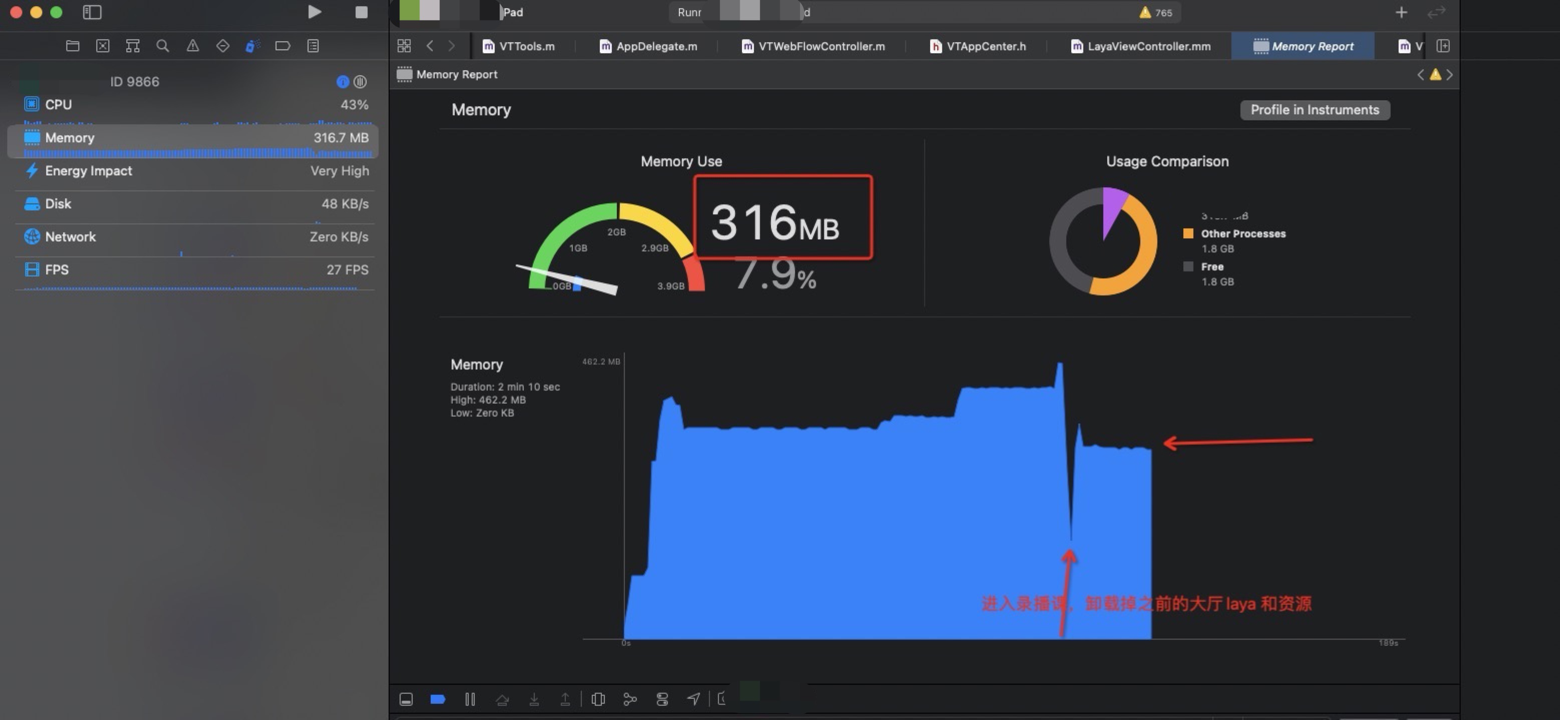Click the Simulate Location arrow icon
Screen dimensions: 1560x720
pyautogui.click(x=693, y=699)
